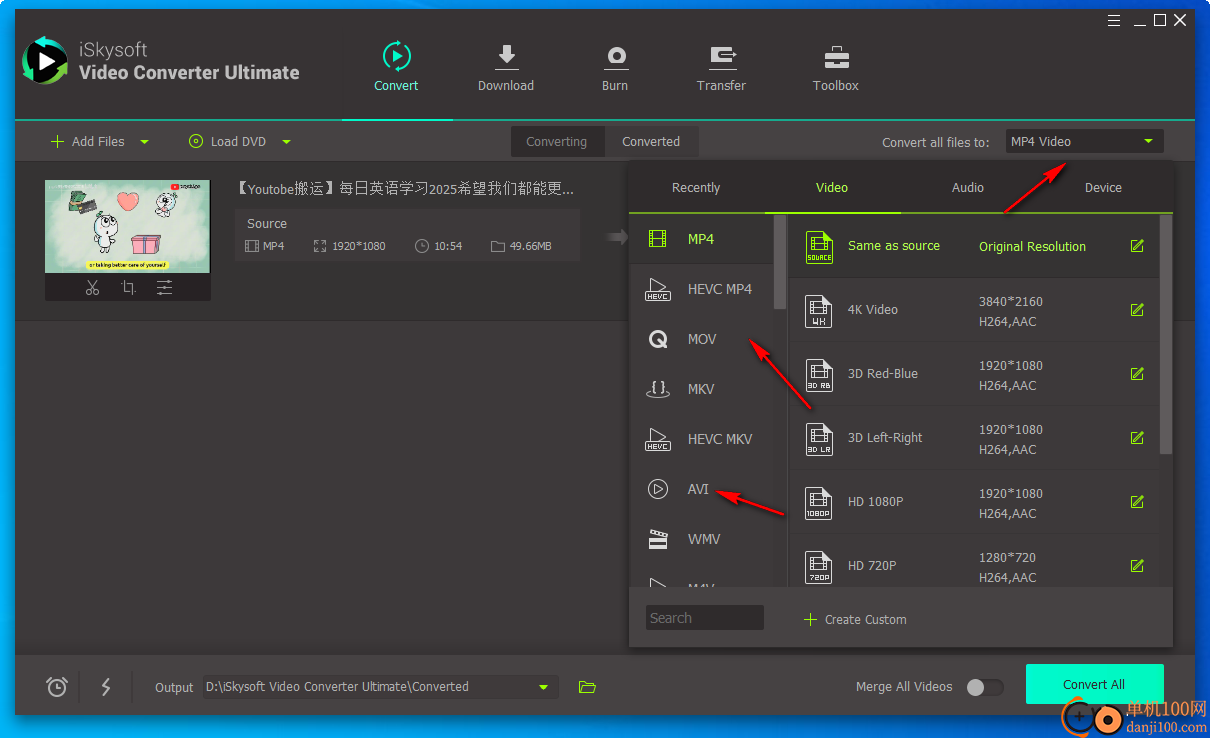
Task: Open the Burn section
Action: (x=615, y=67)
